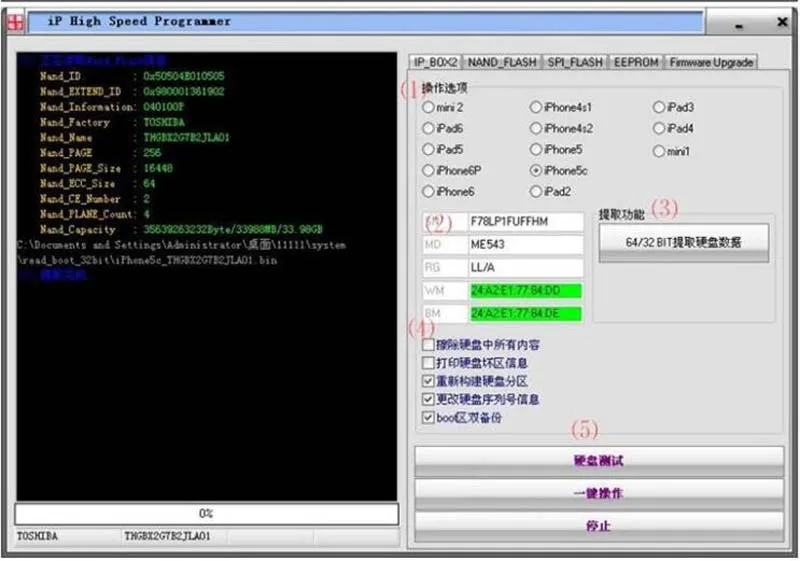The image size is (800, 561).
Task: Click the red app icon in title bar
Action: click(x=15, y=22)
